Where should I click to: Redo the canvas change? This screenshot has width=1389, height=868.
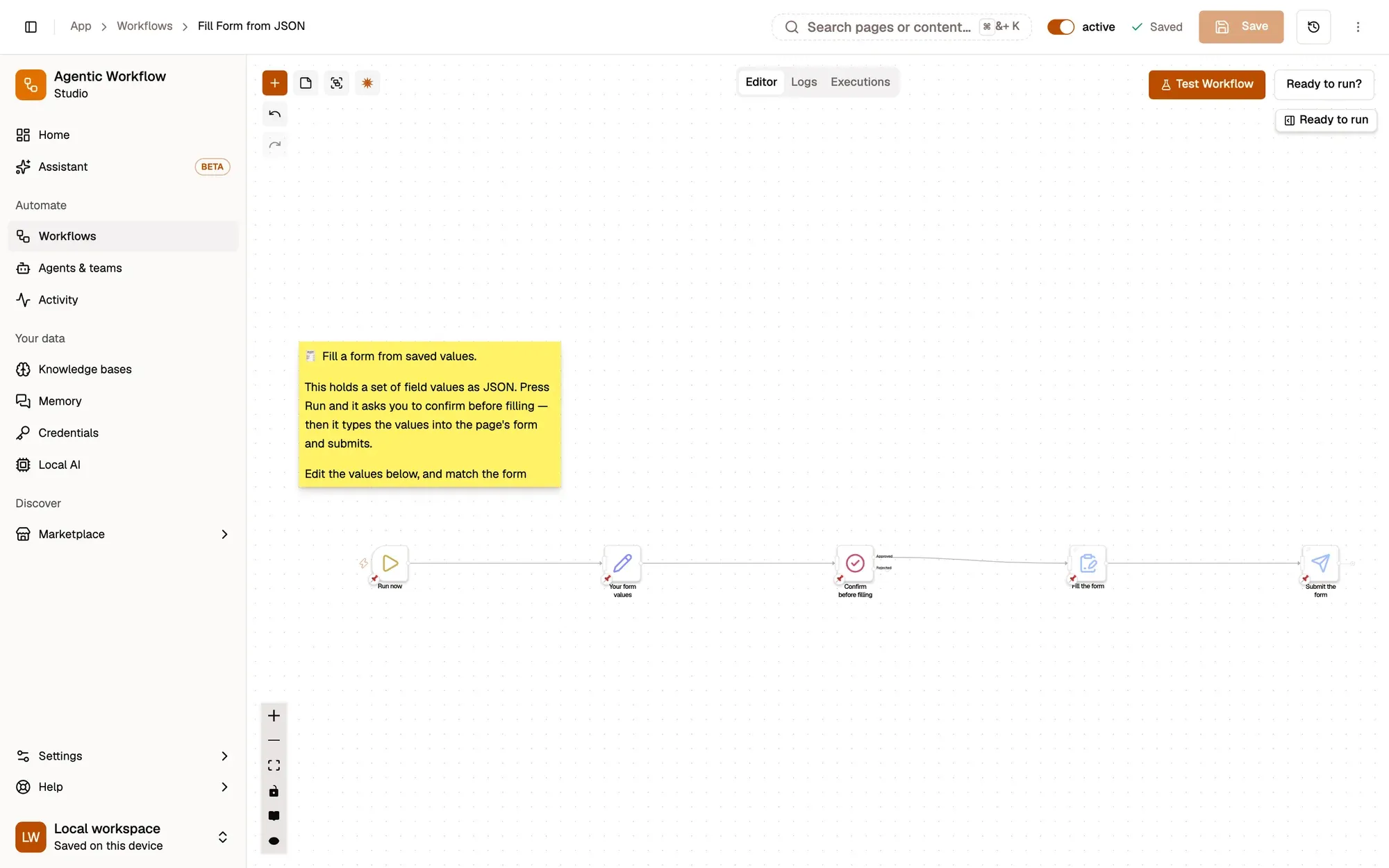pos(274,144)
